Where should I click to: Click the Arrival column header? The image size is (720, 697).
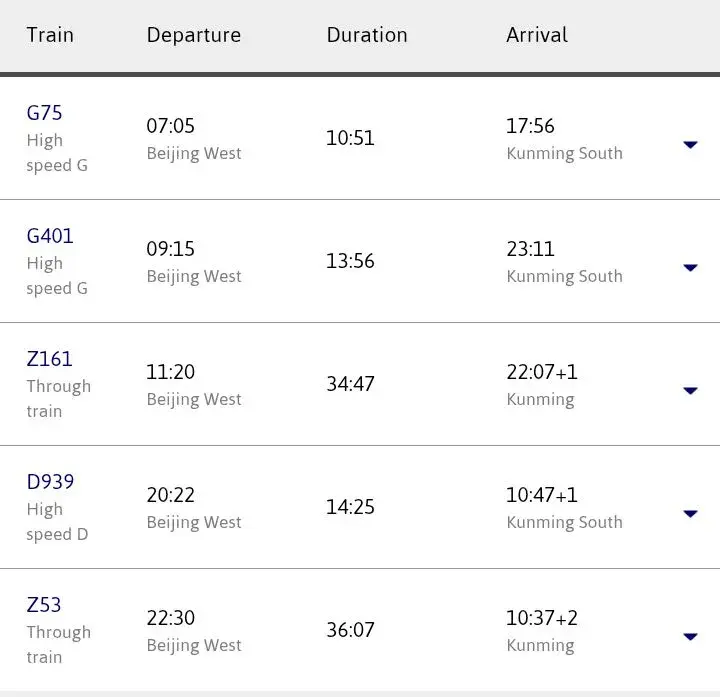click(x=537, y=35)
